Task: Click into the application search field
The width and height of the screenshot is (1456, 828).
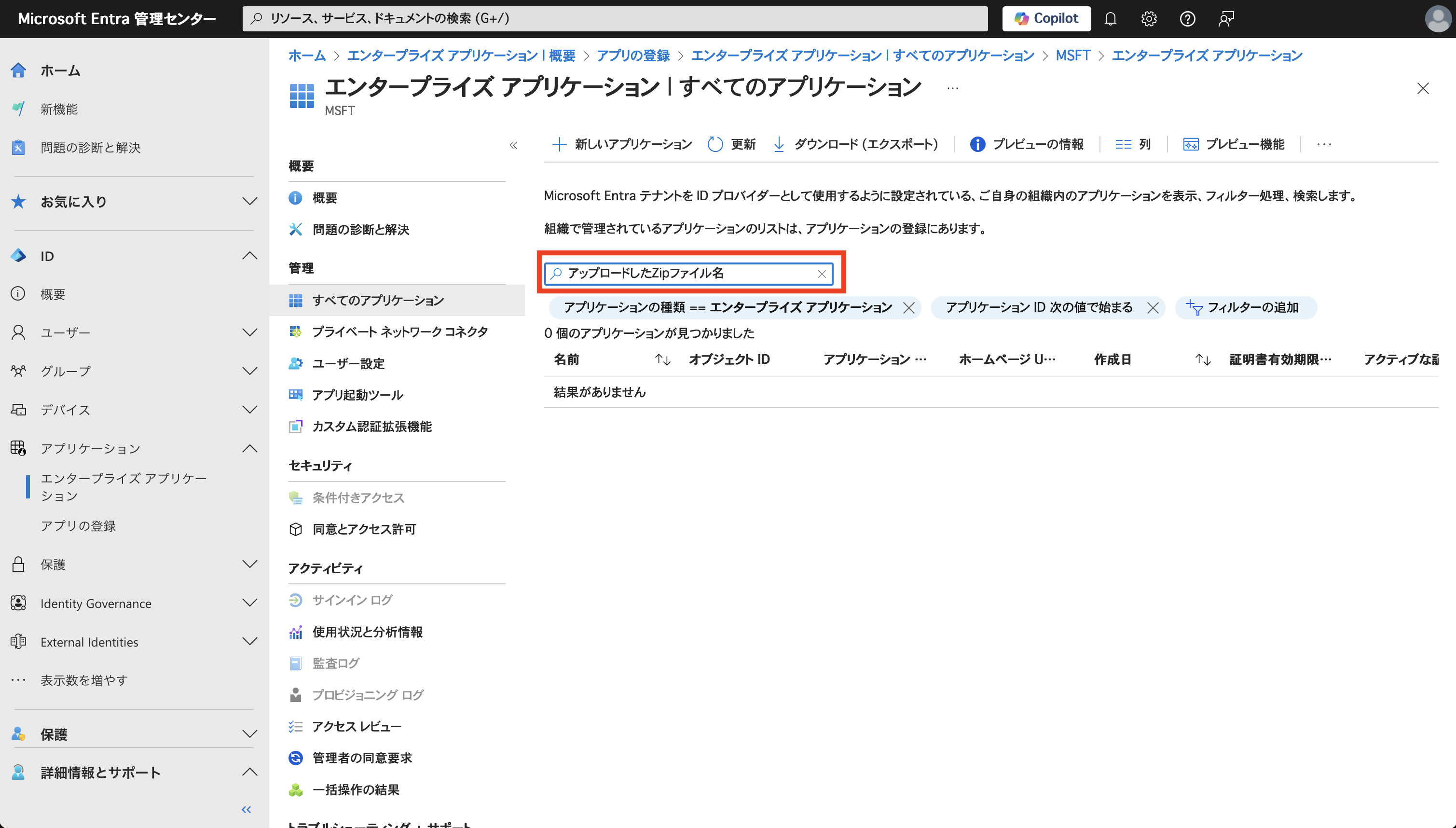Action: (688, 274)
